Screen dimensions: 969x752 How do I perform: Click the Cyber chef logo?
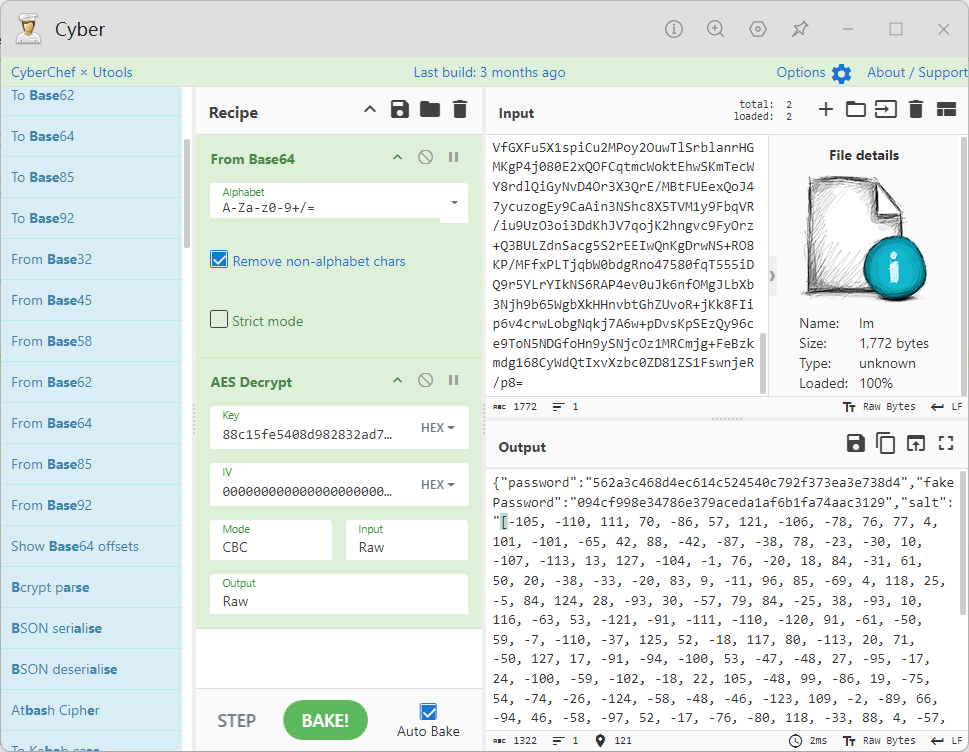[28, 29]
